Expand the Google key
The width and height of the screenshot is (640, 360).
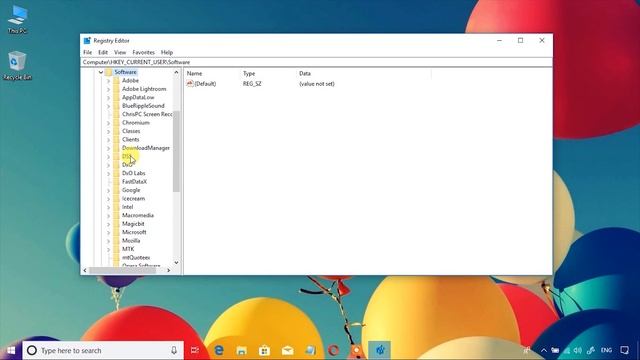click(x=108, y=191)
